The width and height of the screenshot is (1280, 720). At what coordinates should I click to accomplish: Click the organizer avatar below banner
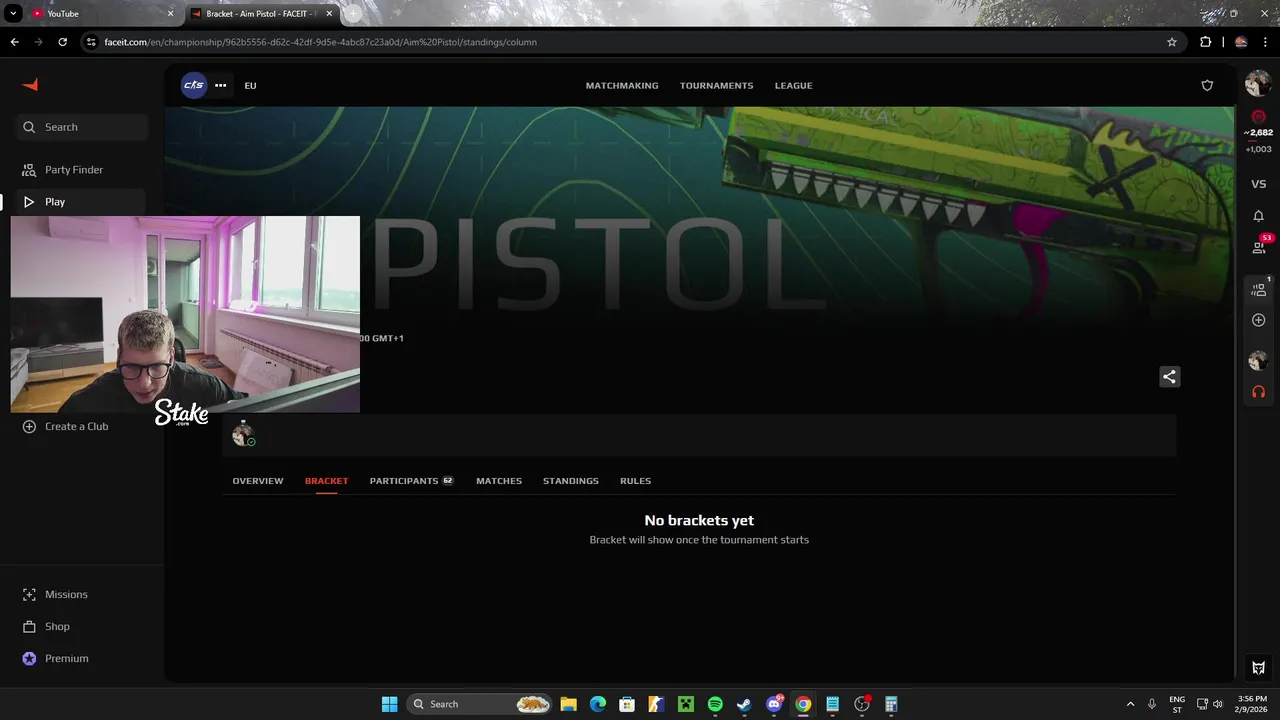point(243,434)
